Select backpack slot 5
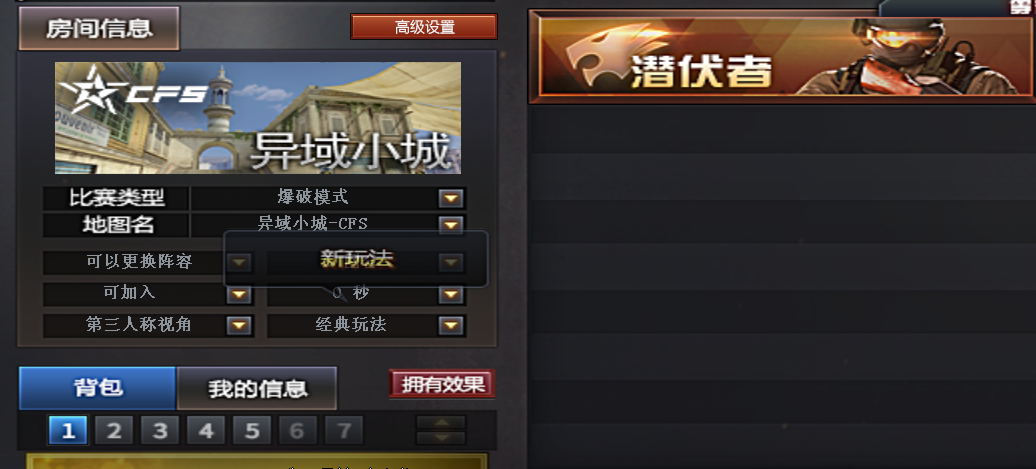 (x=252, y=431)
